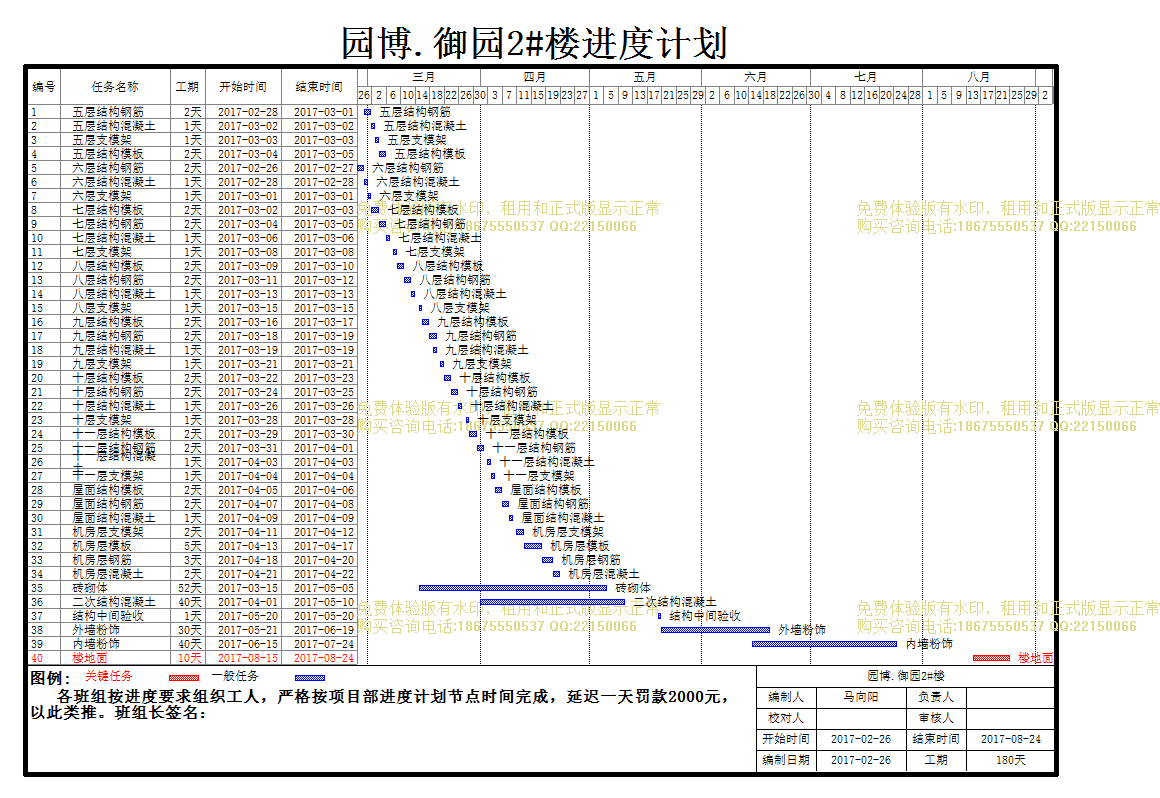Click the chart title 园博.御园2#楼进度计划
Viewport: 1160px width, 798px height.
[x=534, y=43]
